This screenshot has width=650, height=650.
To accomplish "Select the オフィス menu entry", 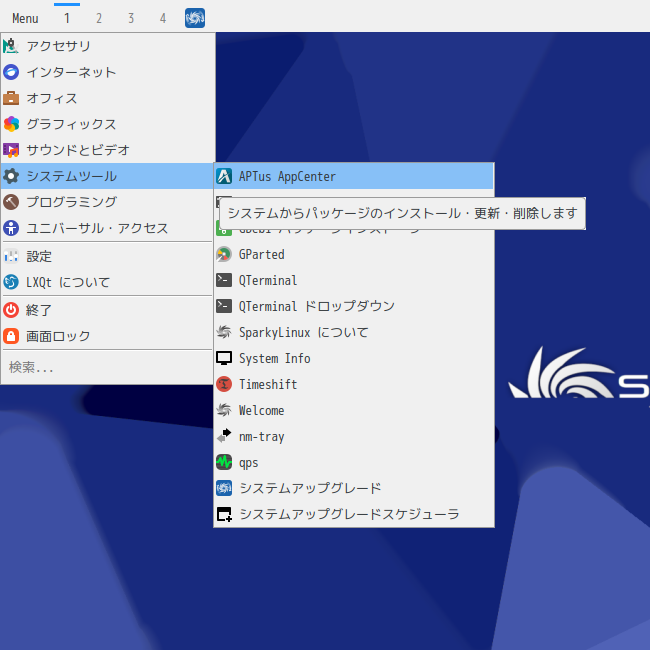I will click(x=107, y=98).
